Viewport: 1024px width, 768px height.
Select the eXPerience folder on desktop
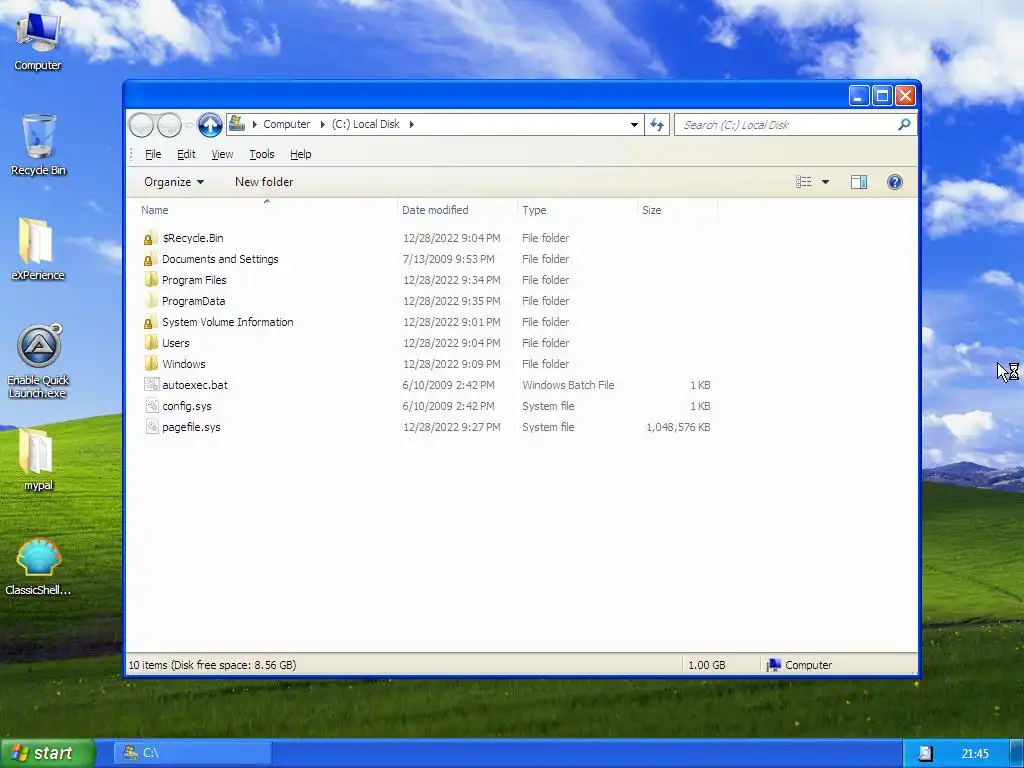[x=37, y=249]
